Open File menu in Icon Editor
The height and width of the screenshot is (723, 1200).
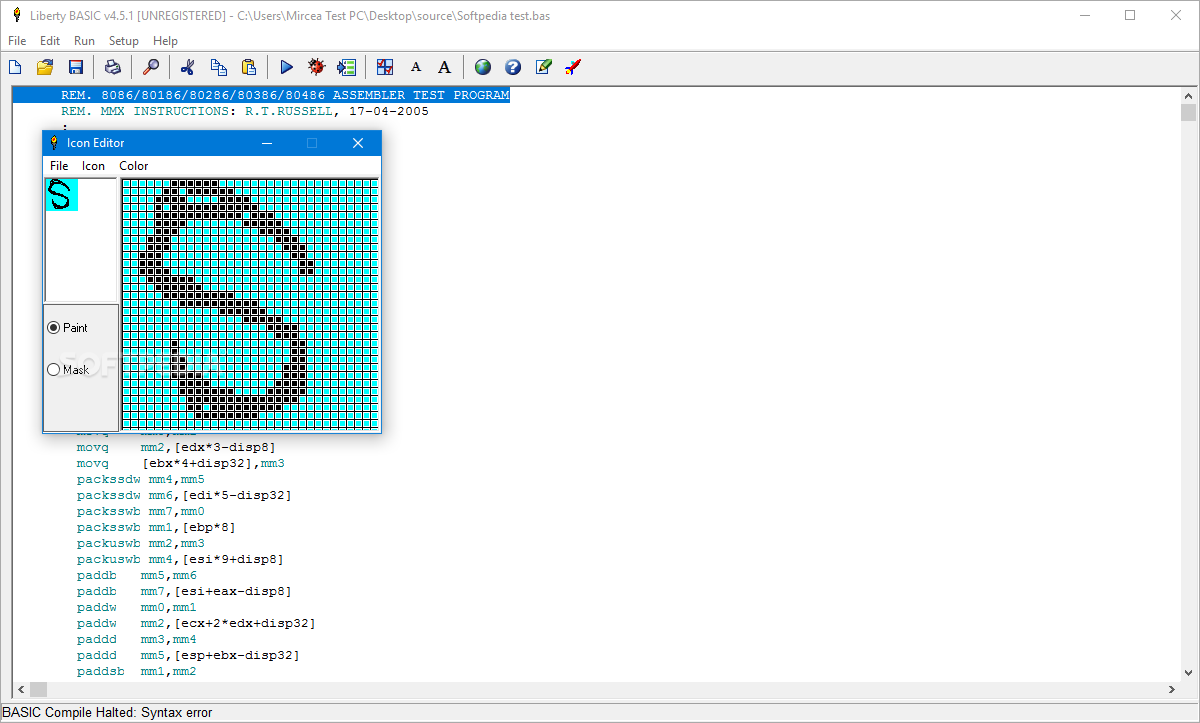tap(59, 166)
